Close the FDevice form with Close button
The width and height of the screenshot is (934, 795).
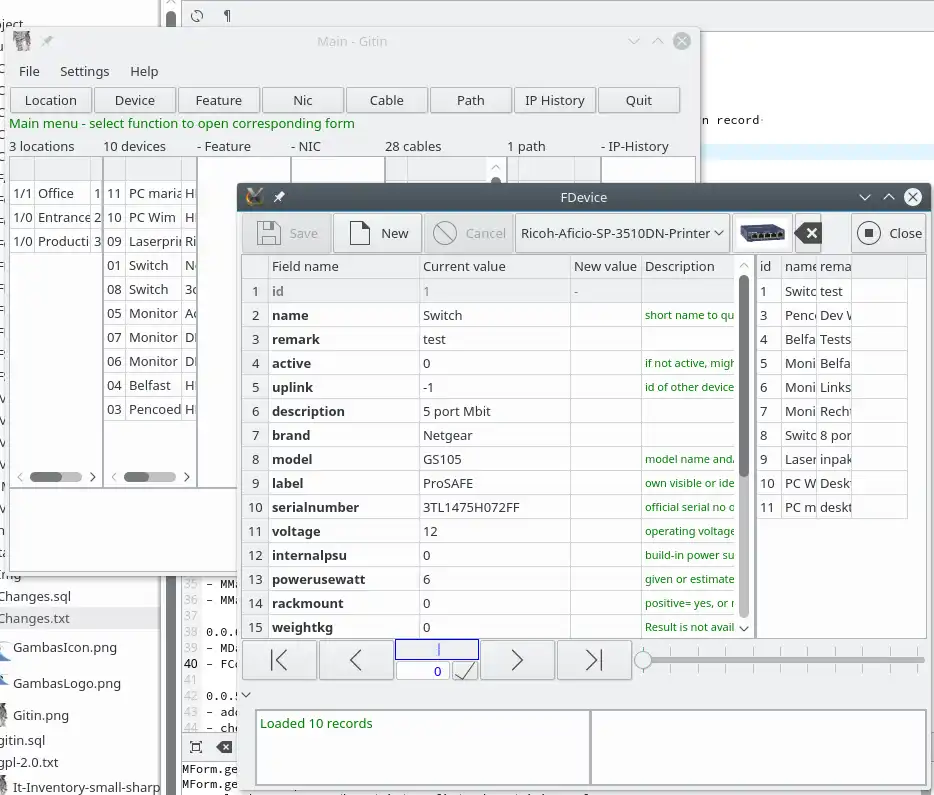890,233
